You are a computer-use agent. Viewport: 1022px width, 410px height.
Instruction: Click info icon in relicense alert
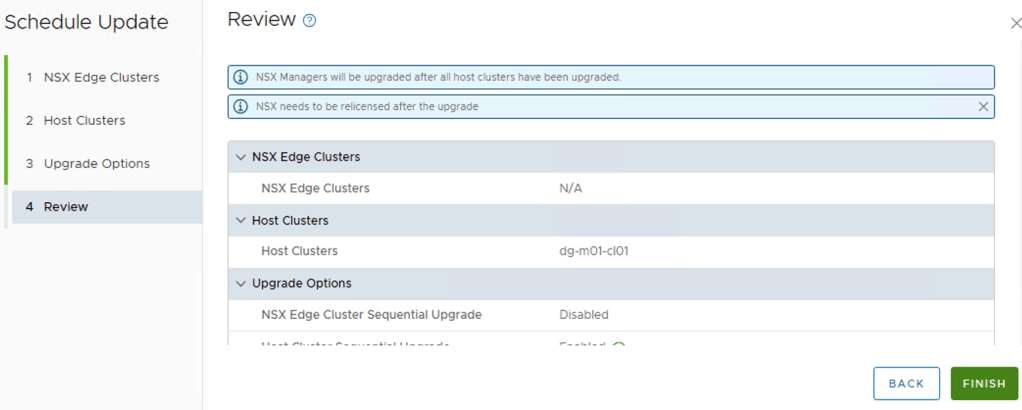(x=240, y=106)
